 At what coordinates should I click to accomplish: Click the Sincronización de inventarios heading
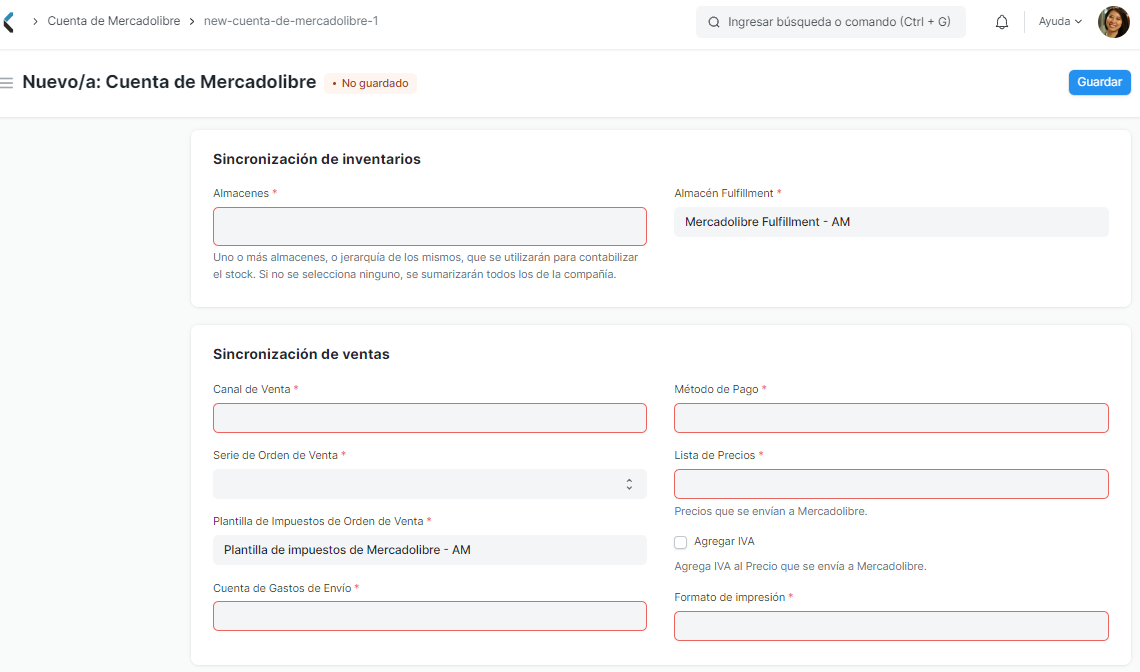[317, 159]
